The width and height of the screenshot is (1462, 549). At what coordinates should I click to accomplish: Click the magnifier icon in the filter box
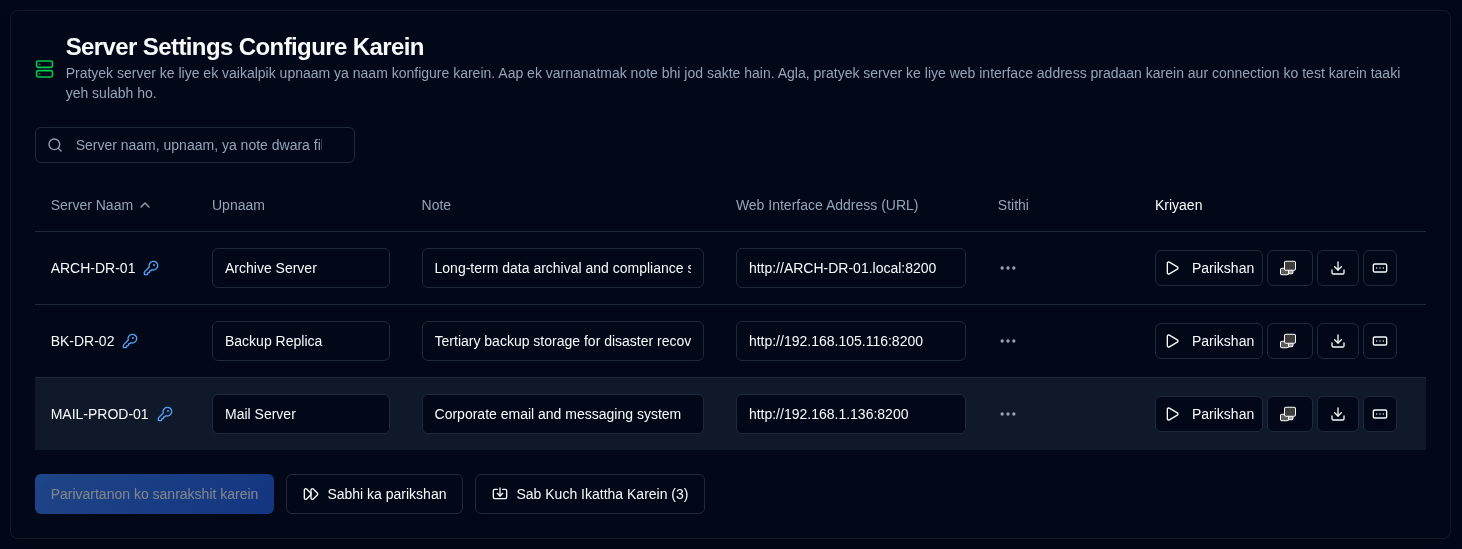tap(55, 145)
